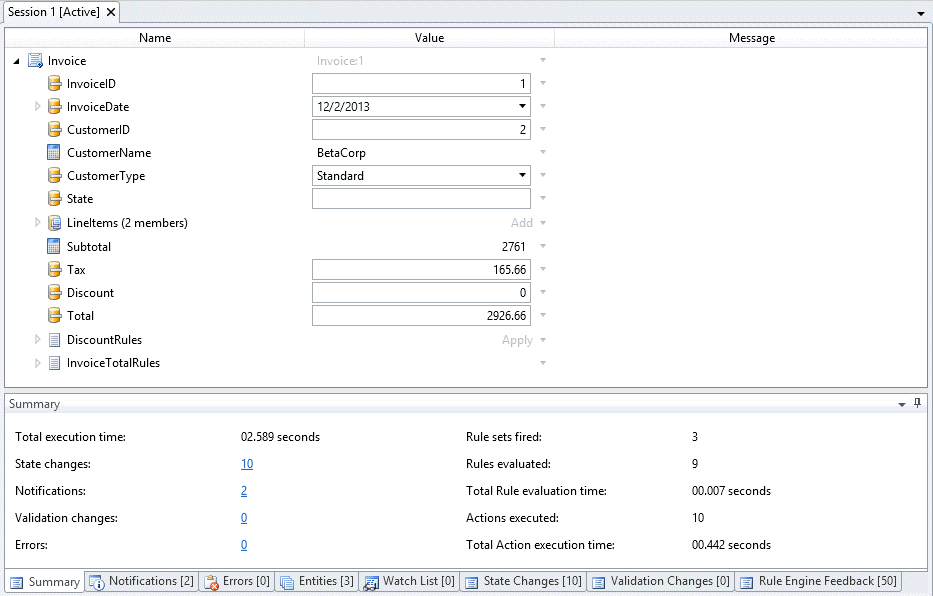
Task: Click the pin icon in Summary panel
Action: click(x=917, y=403)
